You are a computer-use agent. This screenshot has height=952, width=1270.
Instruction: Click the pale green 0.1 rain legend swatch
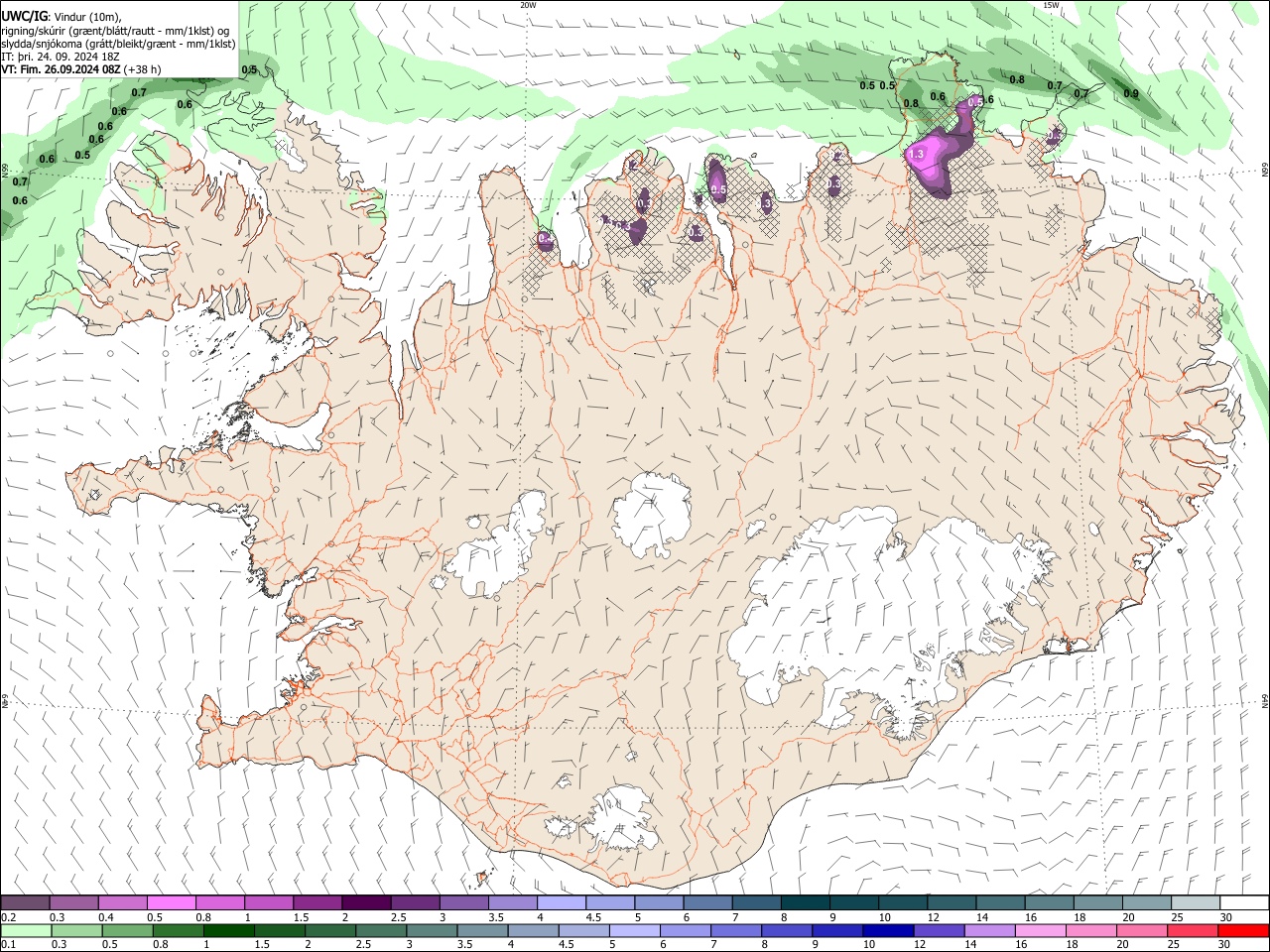(25, 930)
